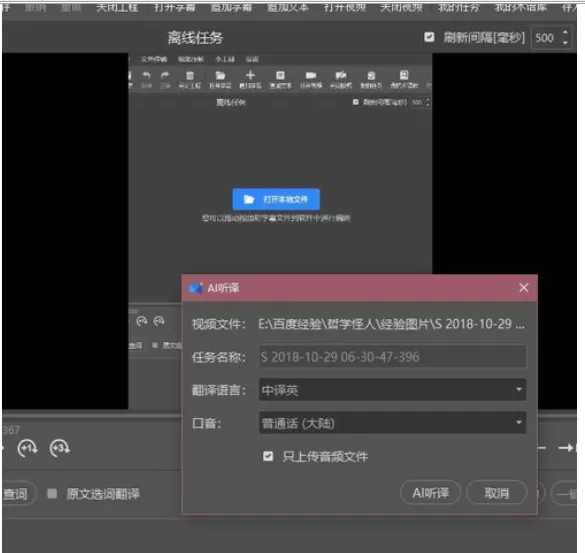Open the 翻译语言 dropdown showing 中译英
This screenshot has height=553, width=585.
(392, 390)
